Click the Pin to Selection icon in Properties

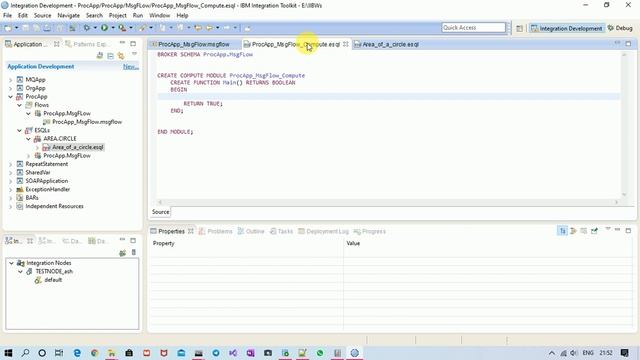tap(594, 231)
